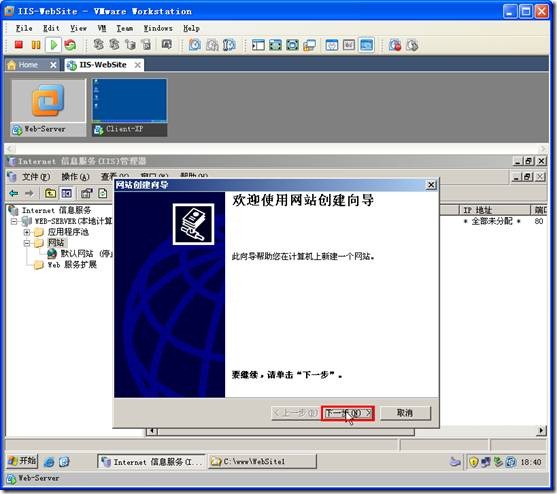This screenshot has width=557, height=494.
Task: Click the horizontal scrollbar right arrow
Action: pyautogui.click(x=541, y=431)
